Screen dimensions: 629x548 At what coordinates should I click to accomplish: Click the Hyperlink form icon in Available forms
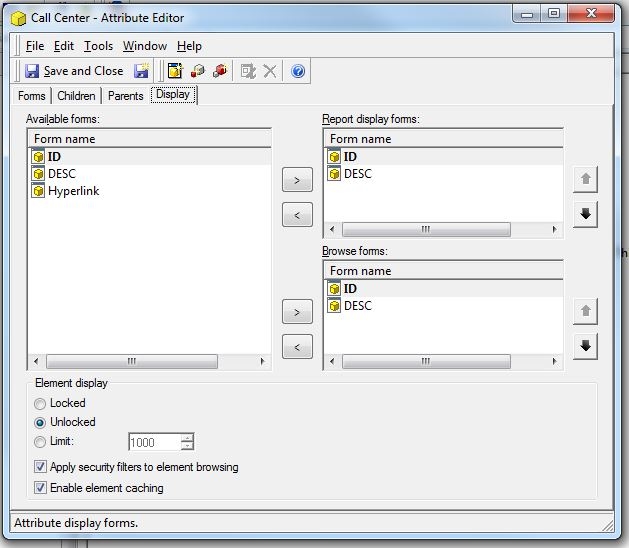[39, 191]
